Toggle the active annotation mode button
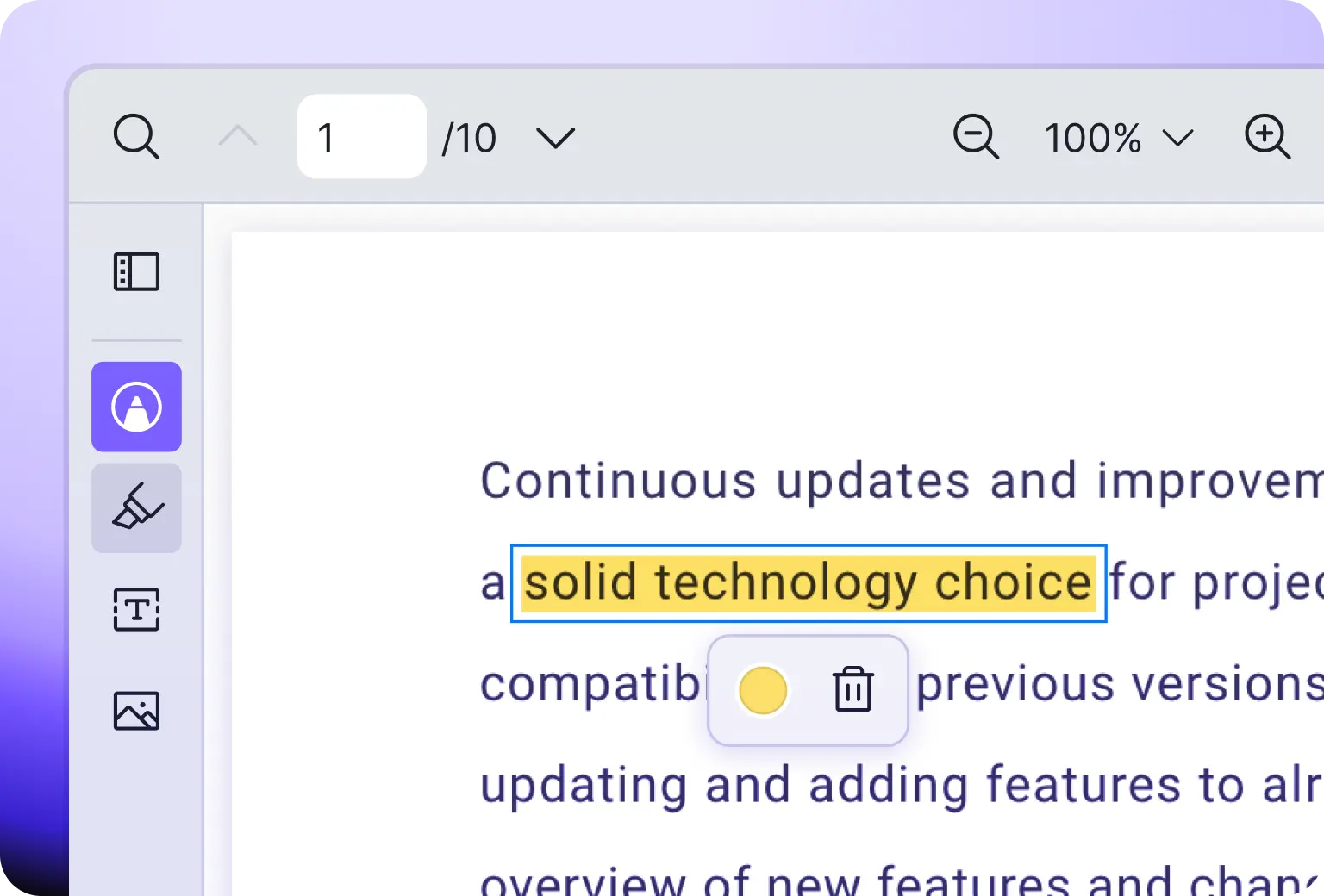This screenshot has height=896, width=1324. (x=136, y=407)
